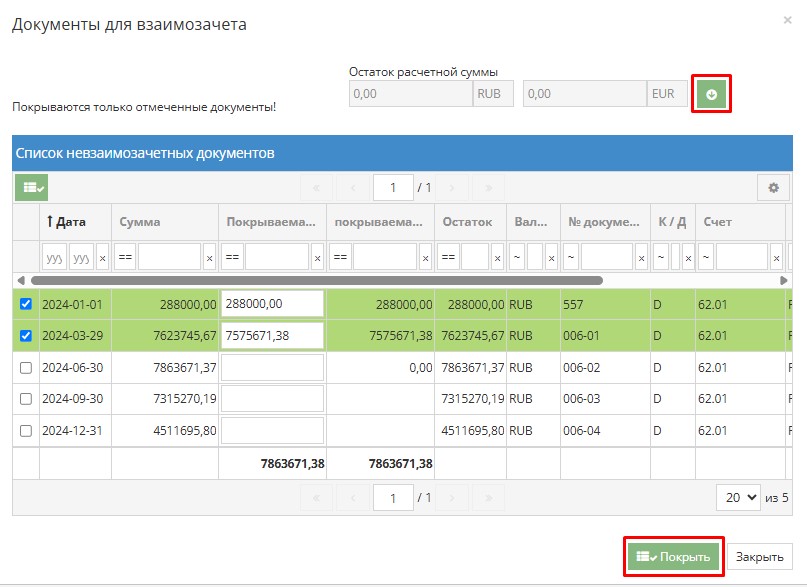The height and width of the screenshot is (587, 807).
Task: Click the Закрыть button
Action: 760,557
